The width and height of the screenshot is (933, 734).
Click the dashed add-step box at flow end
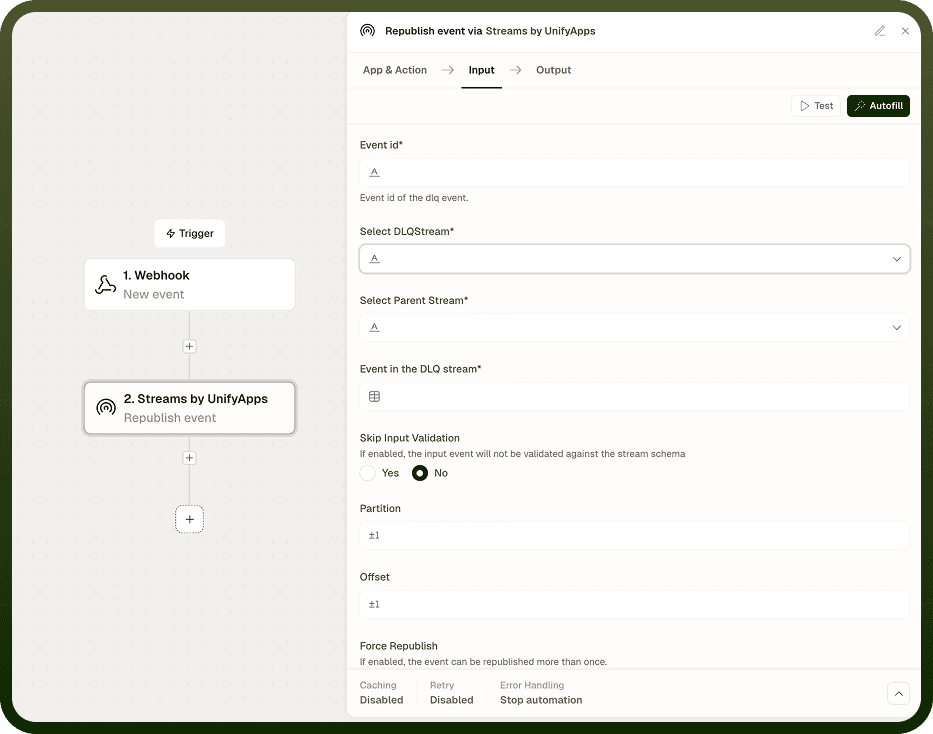coord(189,519)
